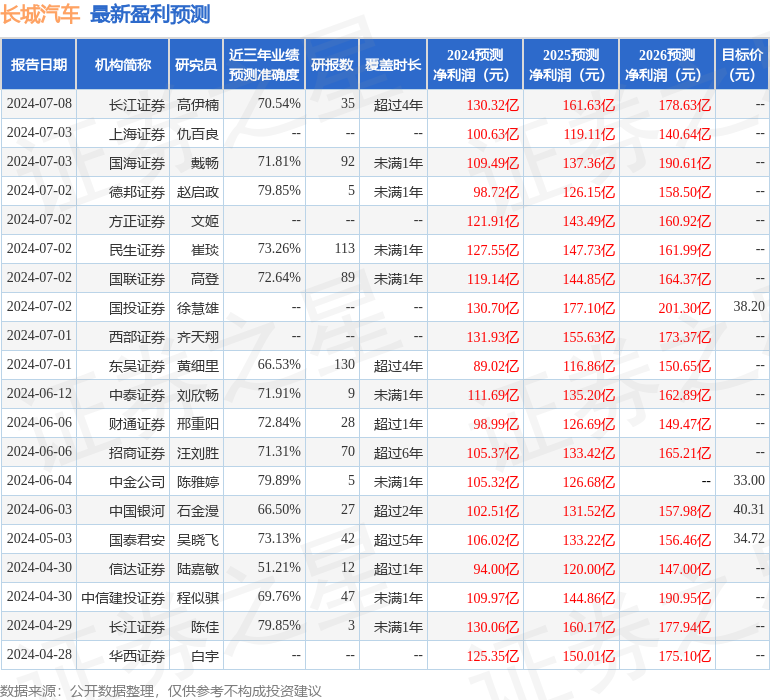This screenshot has height=700, width=770.
Task: Click accuracy value 70.54%
Action: click(x=279, y=104)
